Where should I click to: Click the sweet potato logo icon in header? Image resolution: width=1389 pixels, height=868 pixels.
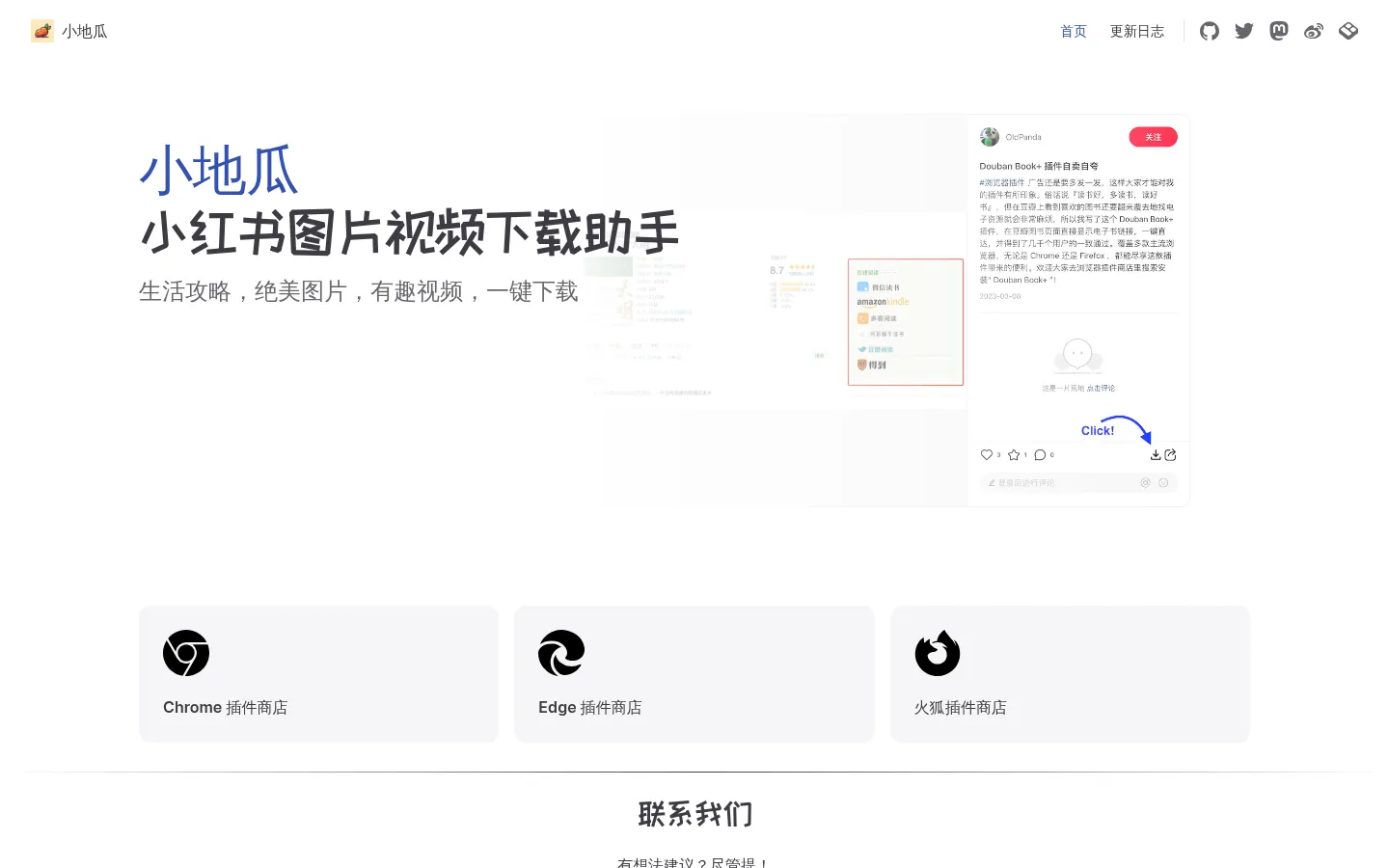[x=42, y=31]
